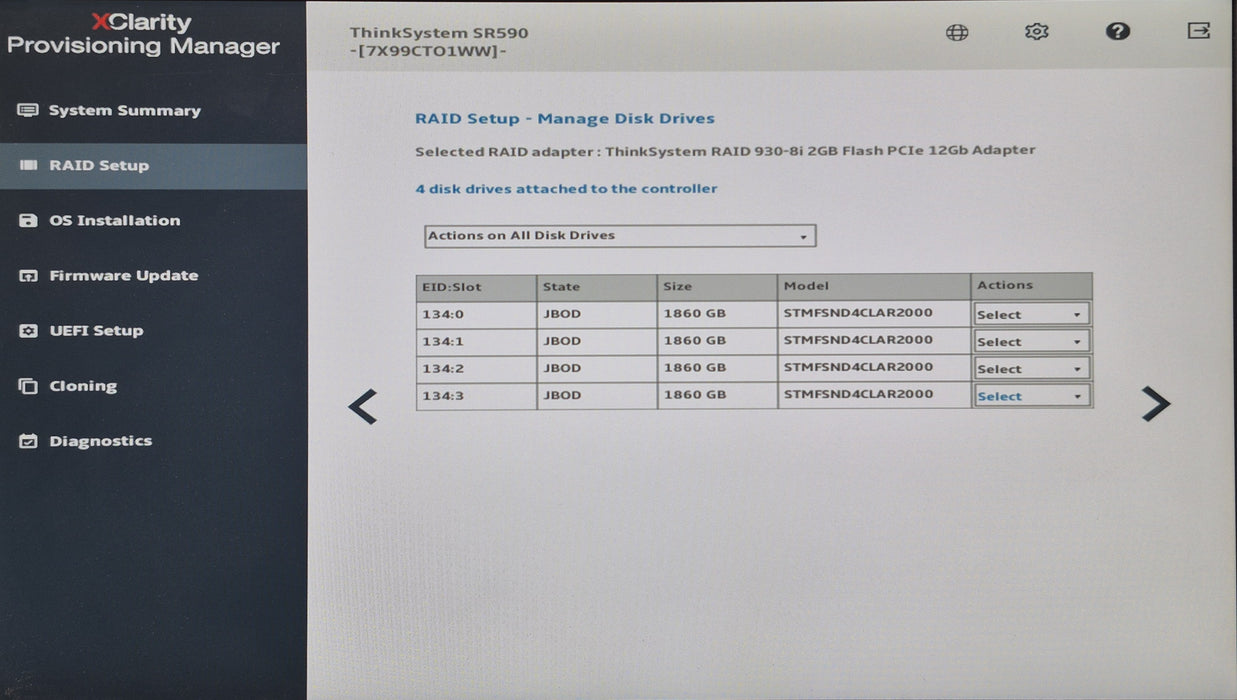This screenshot has width=1237, height=700.
Task: Open settings via the gear icon
Action: 1037,32
